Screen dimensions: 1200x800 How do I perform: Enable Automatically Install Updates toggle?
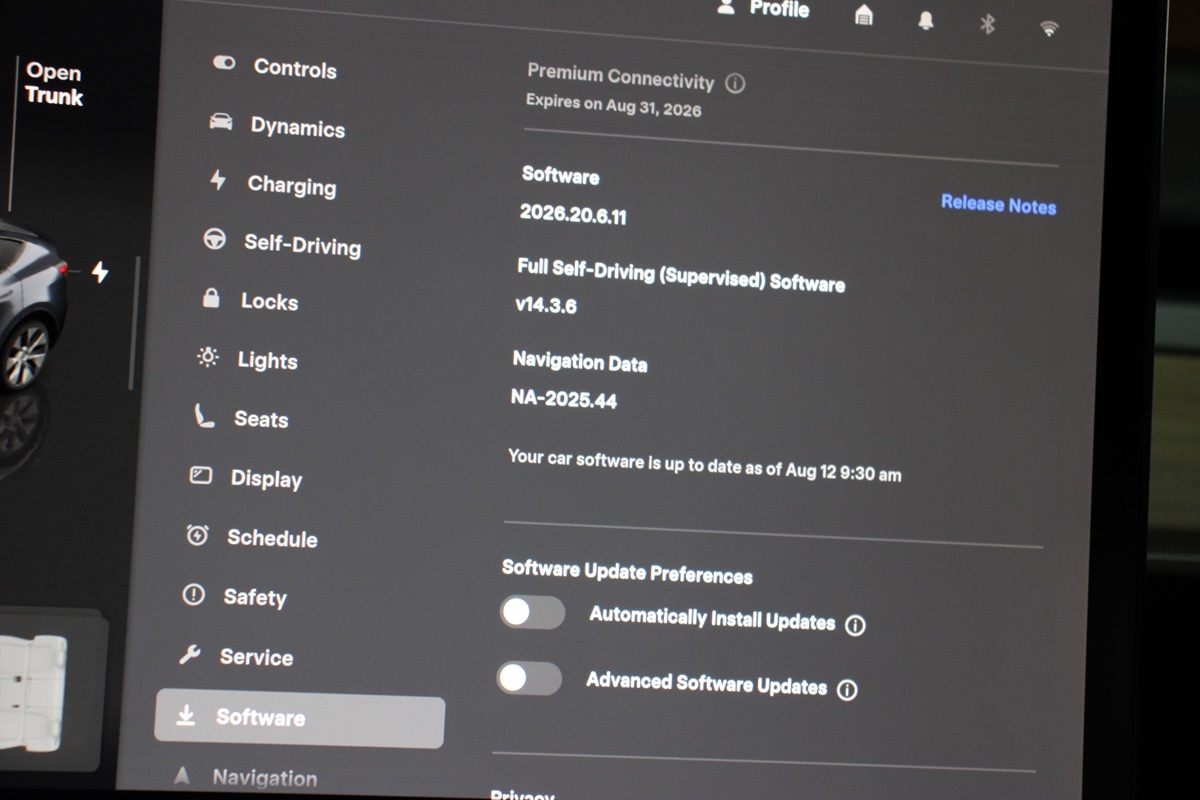coord(533,612)
